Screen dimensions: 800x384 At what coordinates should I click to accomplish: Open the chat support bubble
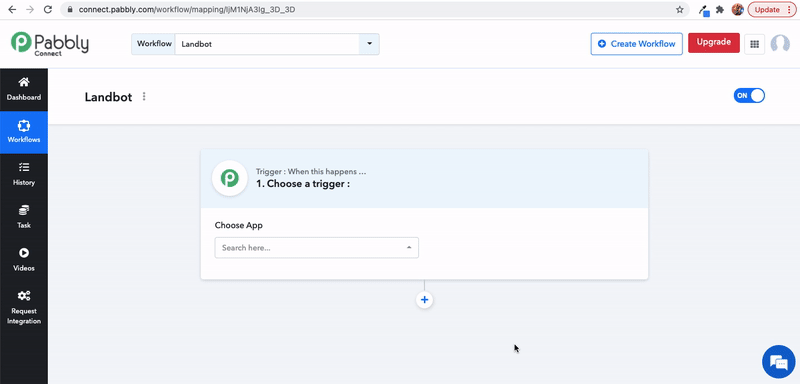pos(779,362)
